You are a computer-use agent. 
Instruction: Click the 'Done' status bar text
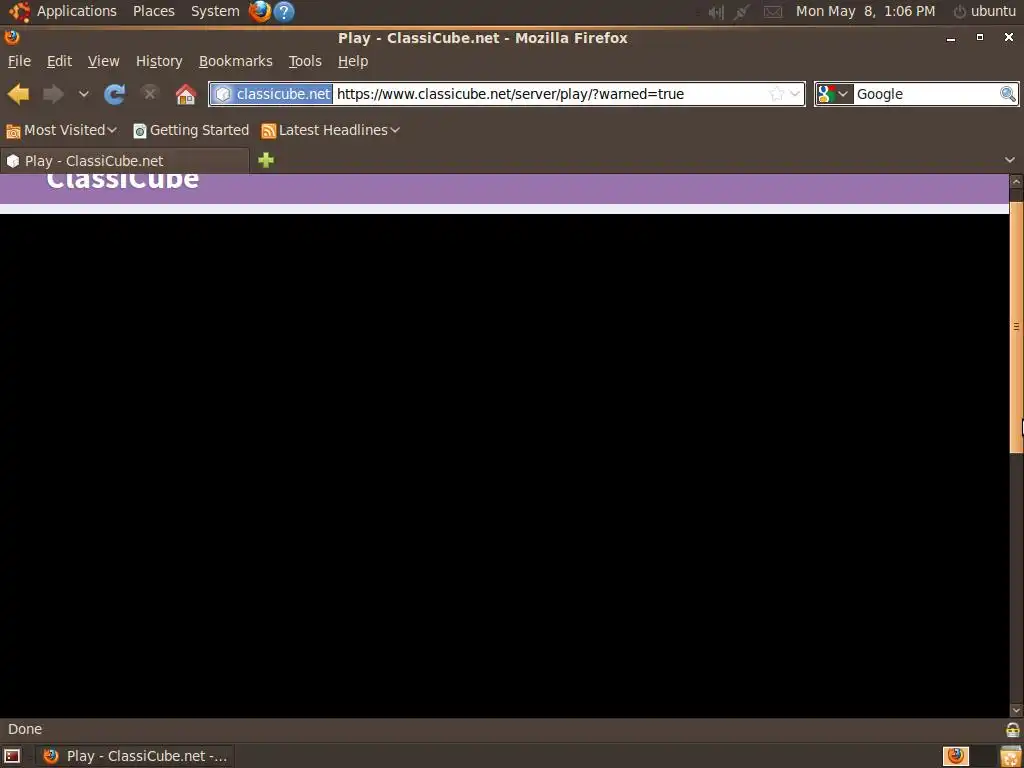click(25, 729)
